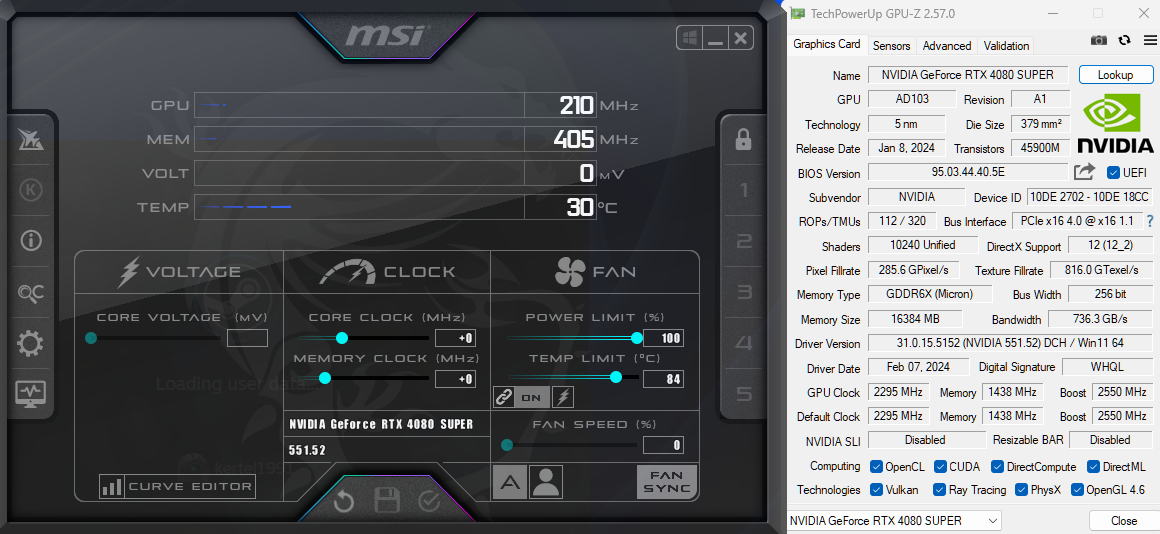Click the user defined fan profile icon
Image resolution: width=1160 pixels, height=534 pixels.
click(545, 482)
